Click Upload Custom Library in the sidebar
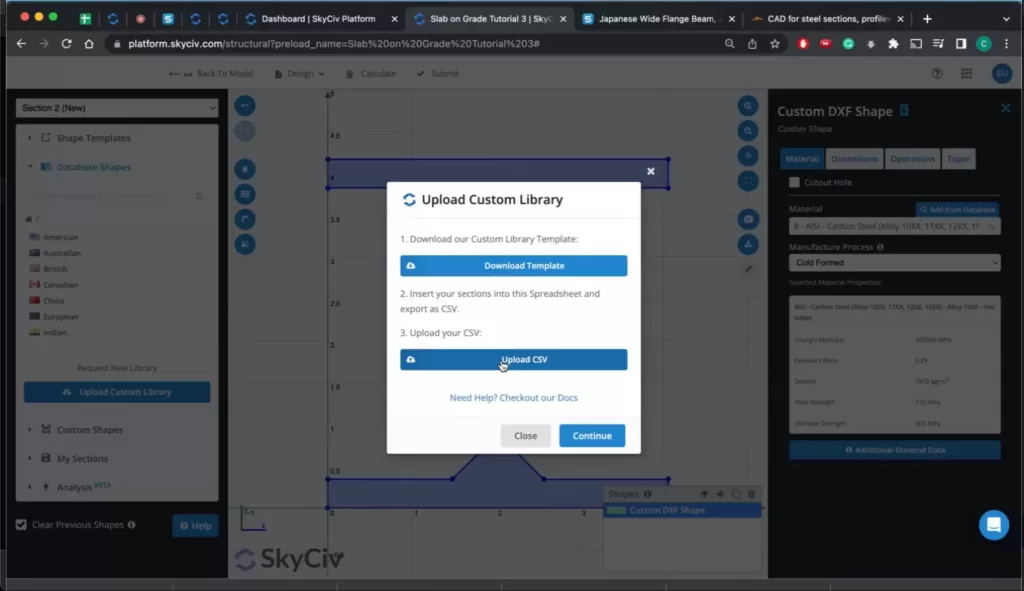 pyautogui.click(x=117, y=392)
